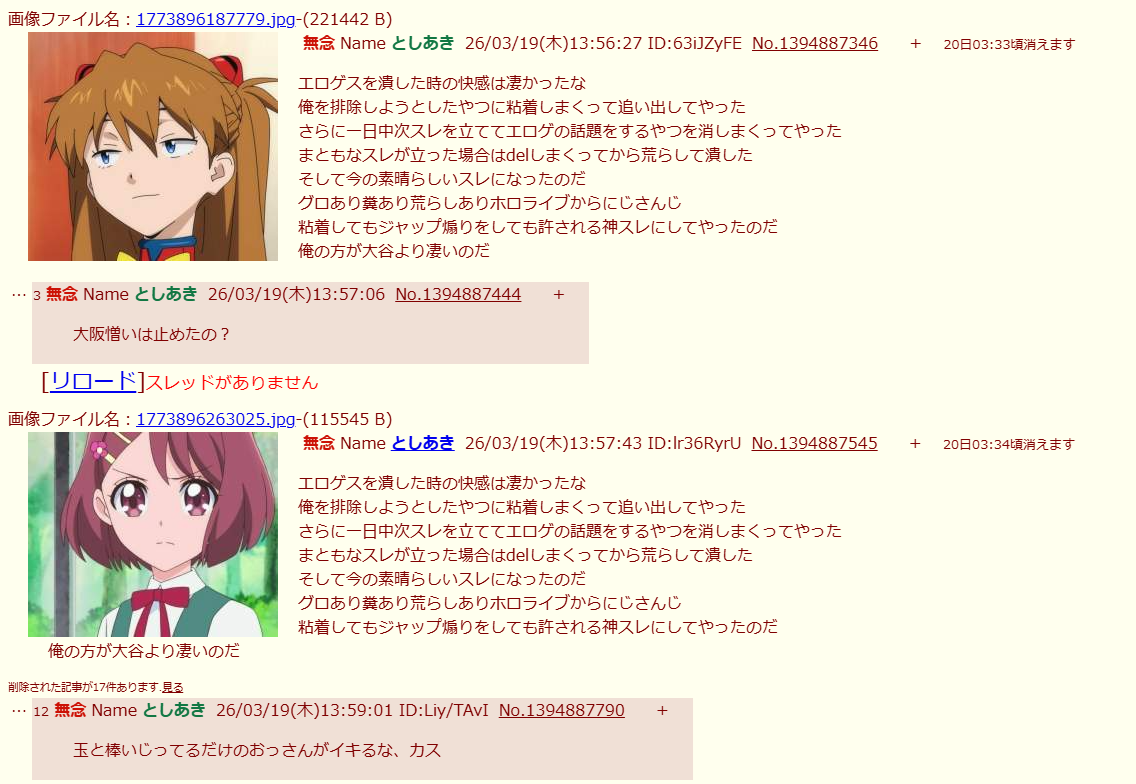Click post number No.1394887346
Screen dimensions: 1136x784
pyautogui.click(x=815, y=43)
